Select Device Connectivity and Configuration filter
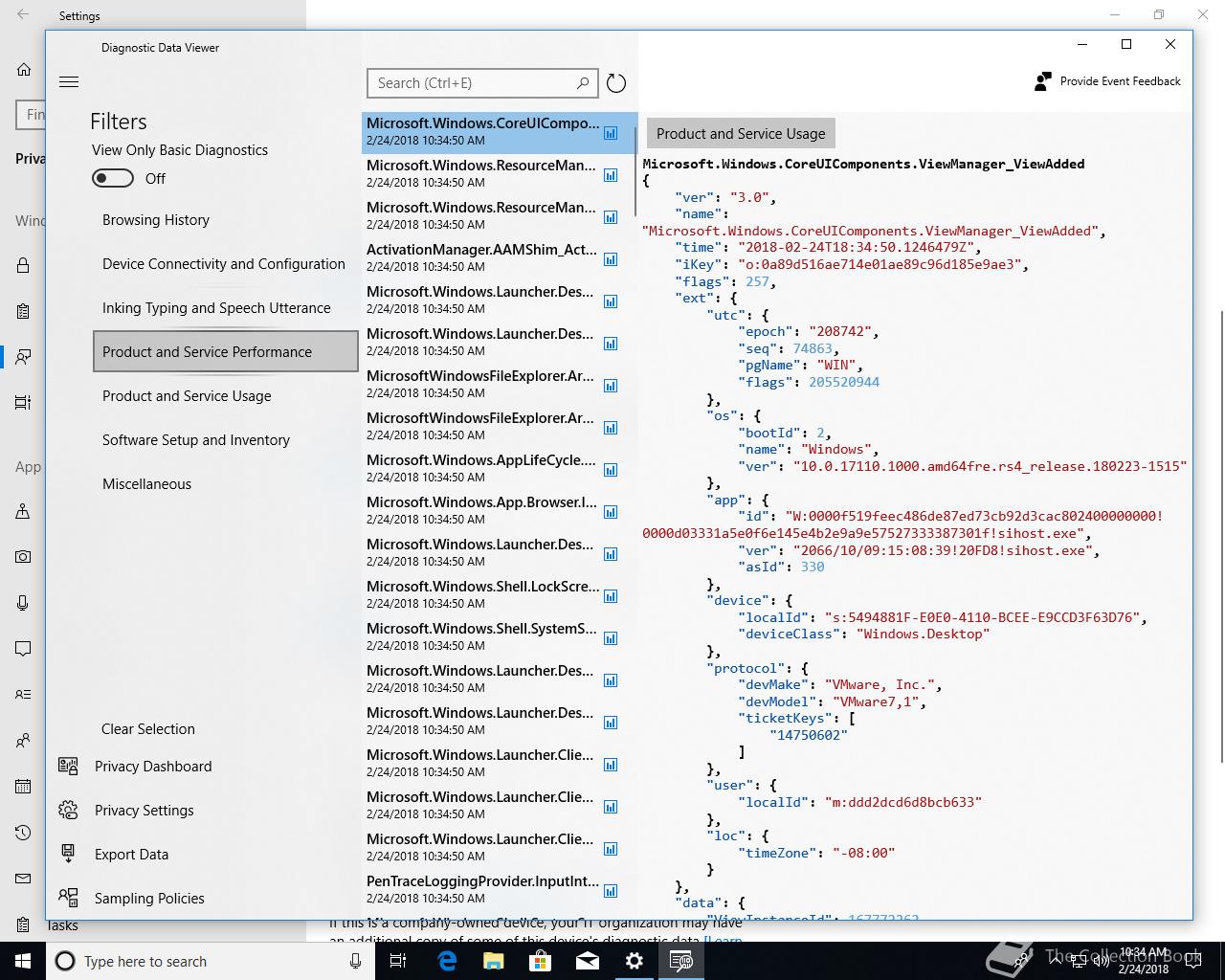 click(224, 264)
